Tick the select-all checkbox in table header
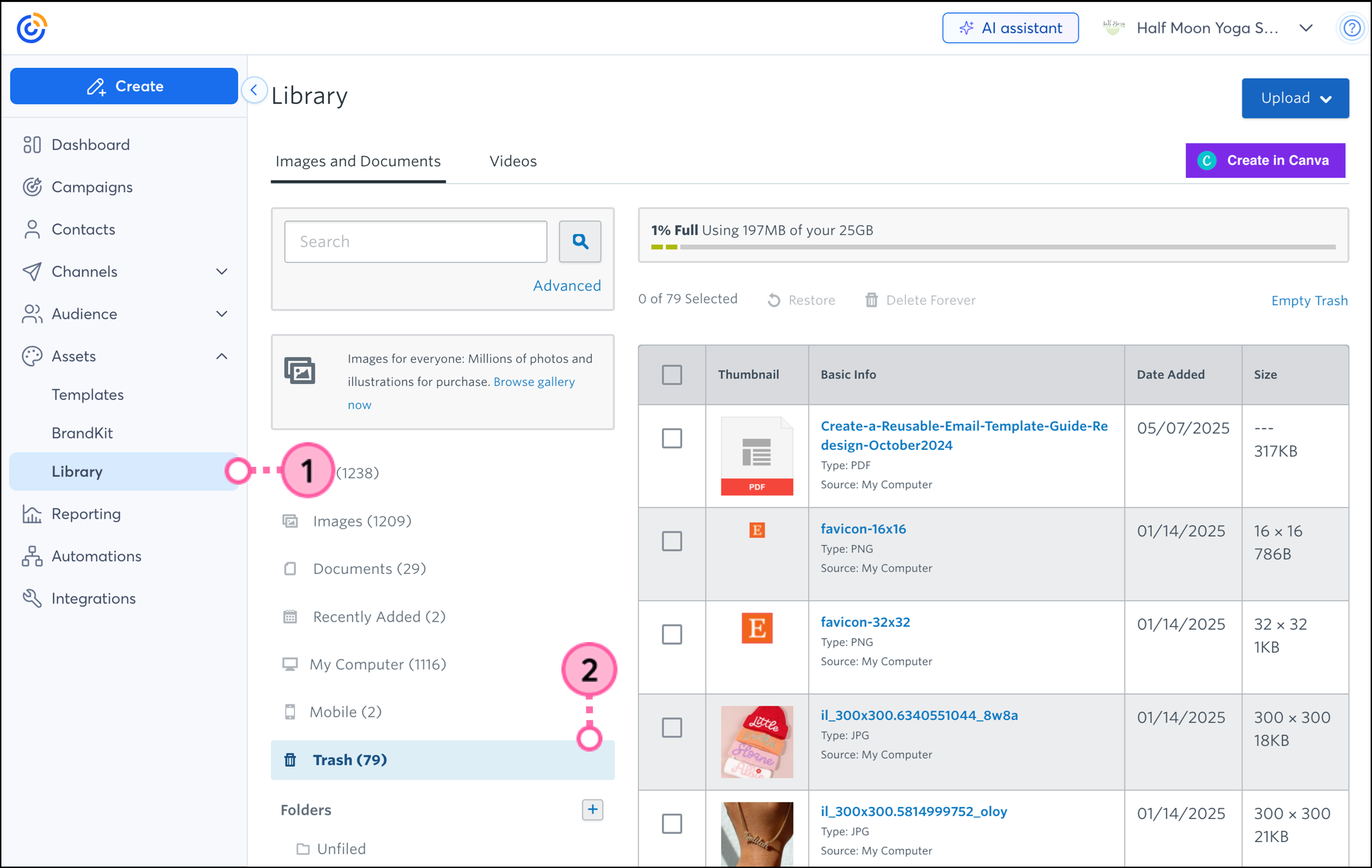This screenshot has height=868, width=1372. (x=672, y=374)
